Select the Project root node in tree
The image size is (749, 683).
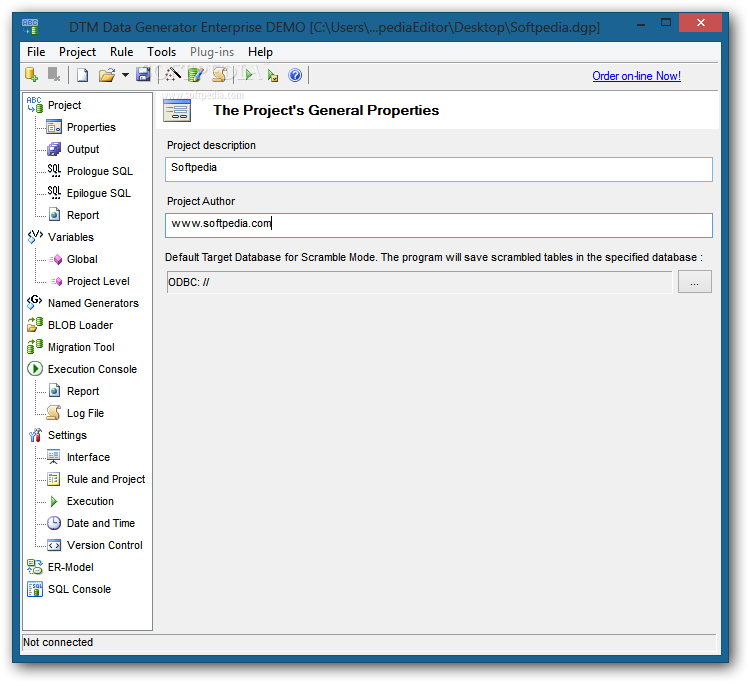(x=64, y=105)
